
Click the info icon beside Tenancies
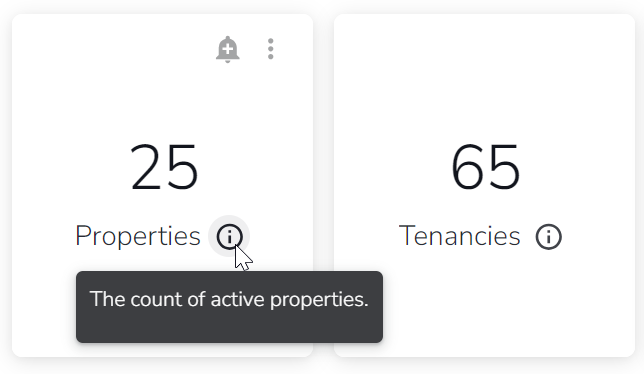[548, 236]
